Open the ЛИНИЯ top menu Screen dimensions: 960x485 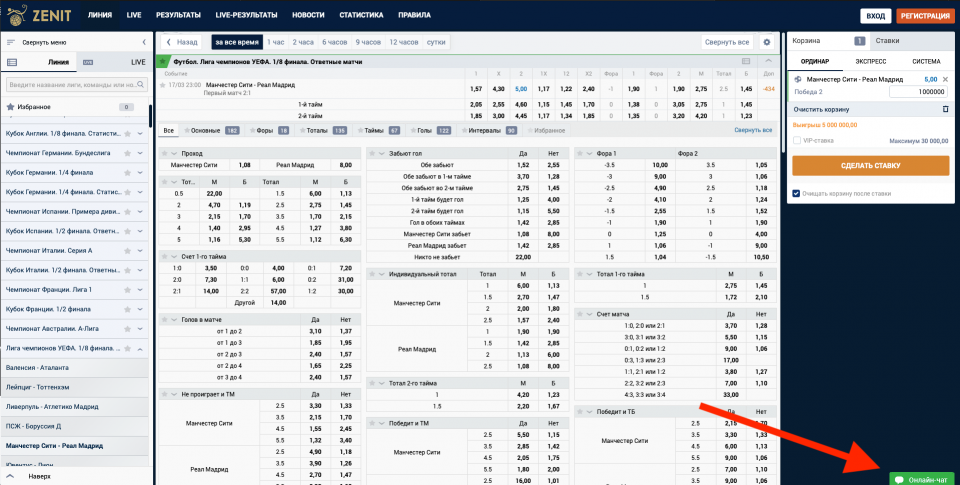(x=100, y=15)
